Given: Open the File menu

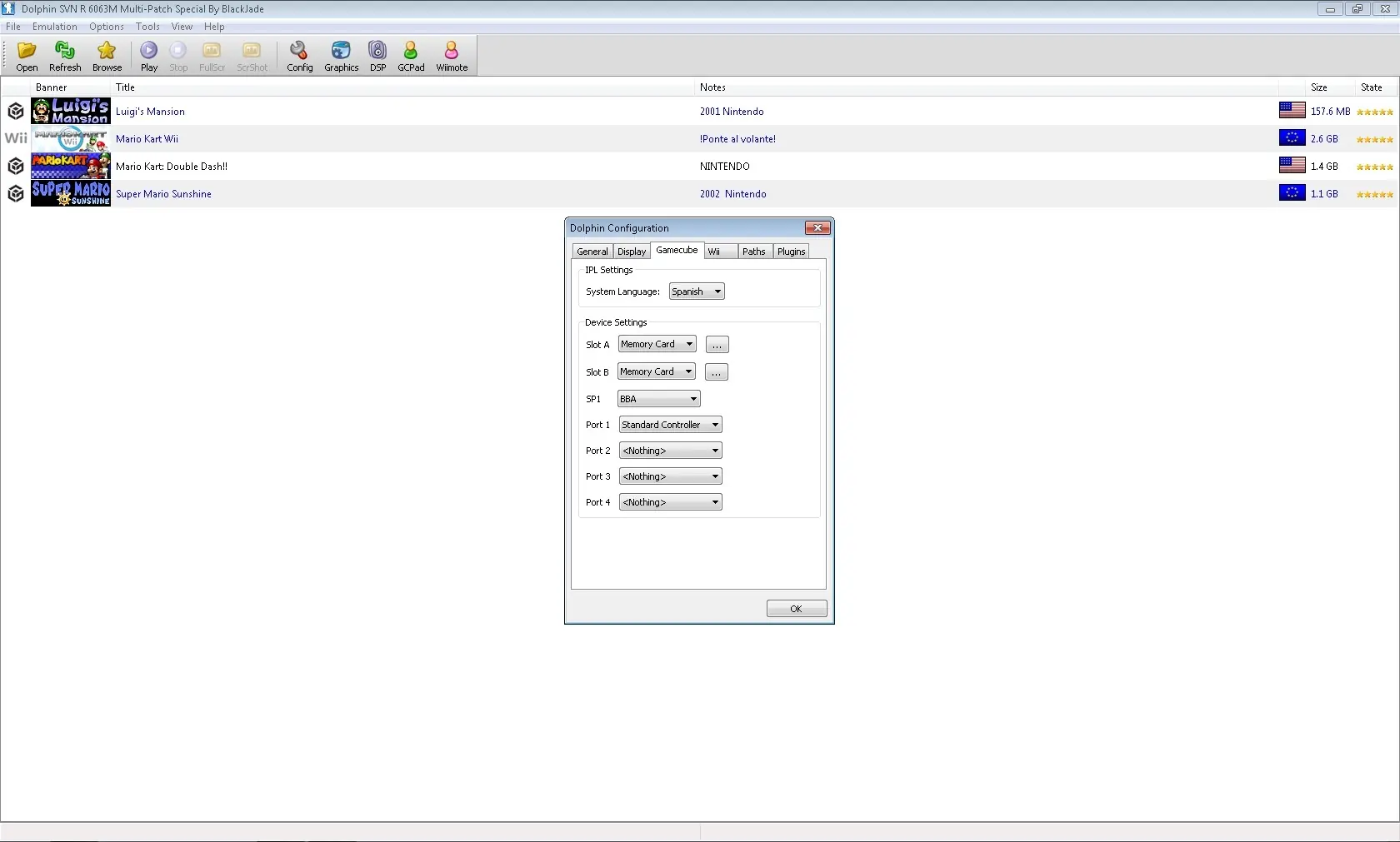Looking at the screenshot, I should coord(13,27).
